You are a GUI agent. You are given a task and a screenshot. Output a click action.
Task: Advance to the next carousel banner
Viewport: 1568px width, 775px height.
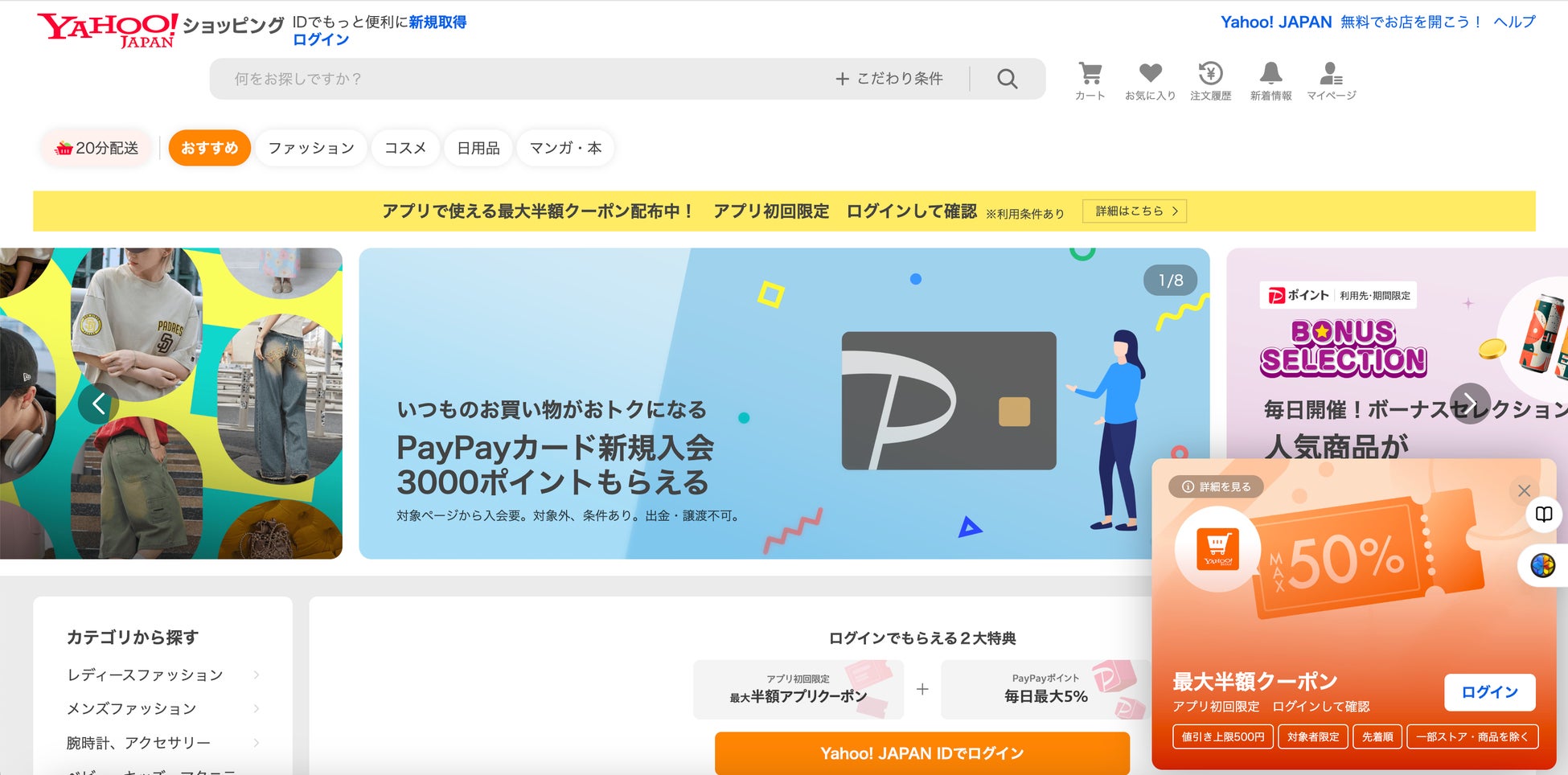coord(1470,404)
